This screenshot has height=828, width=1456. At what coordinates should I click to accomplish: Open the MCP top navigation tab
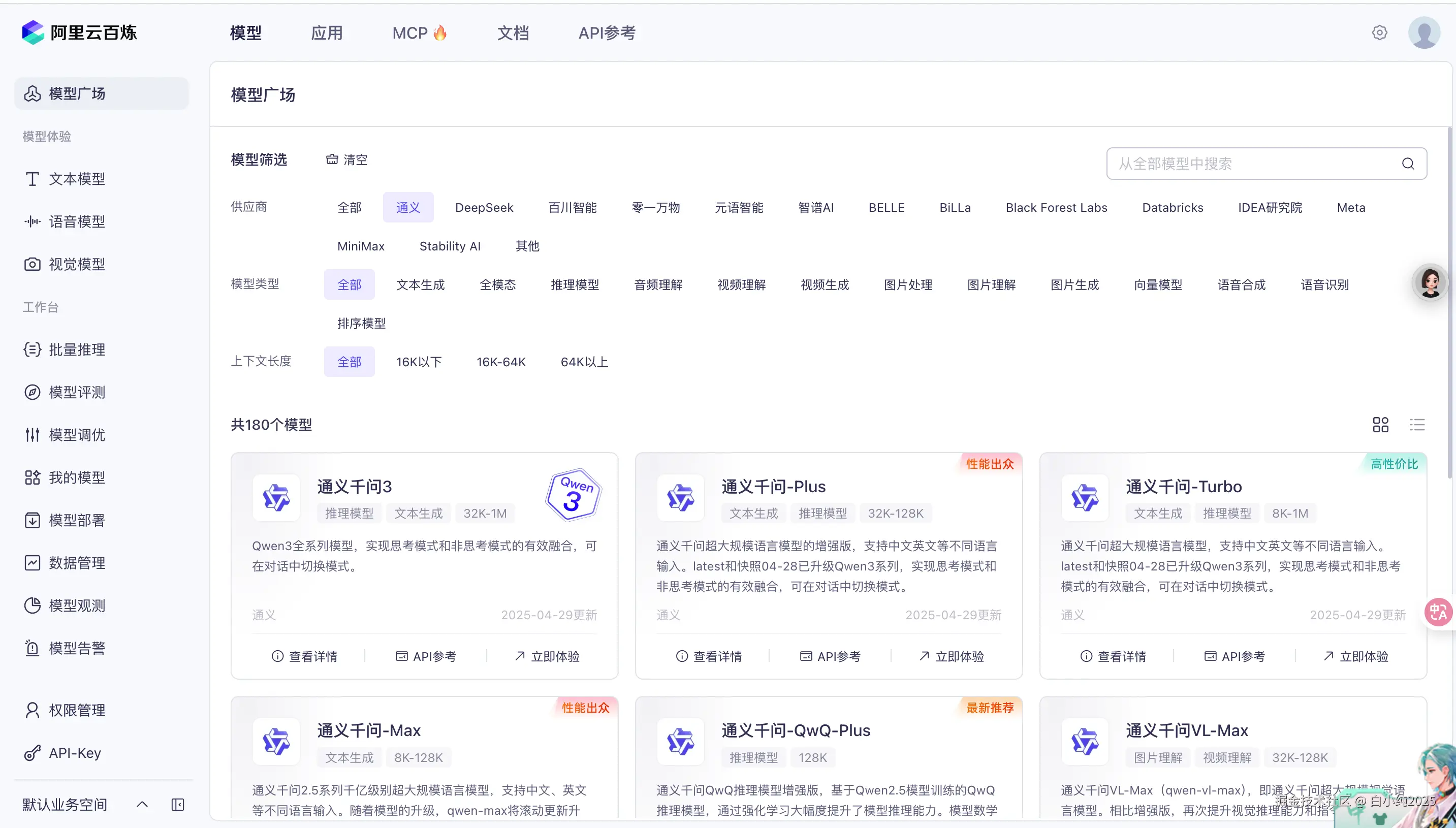(x=420, y=33)
